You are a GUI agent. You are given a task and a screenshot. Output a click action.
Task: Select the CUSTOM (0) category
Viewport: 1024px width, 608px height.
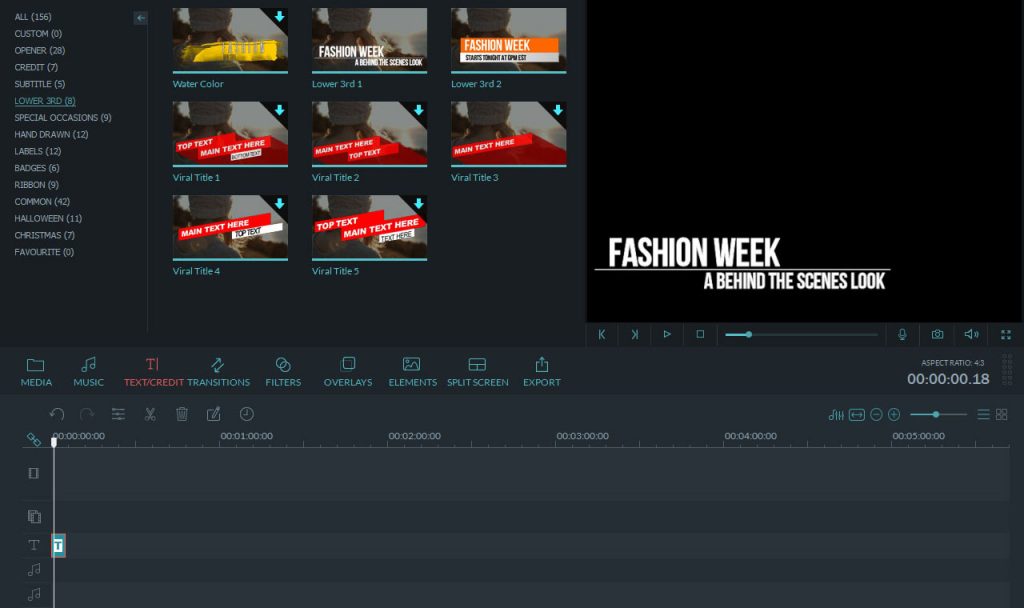tap(38, 33)
